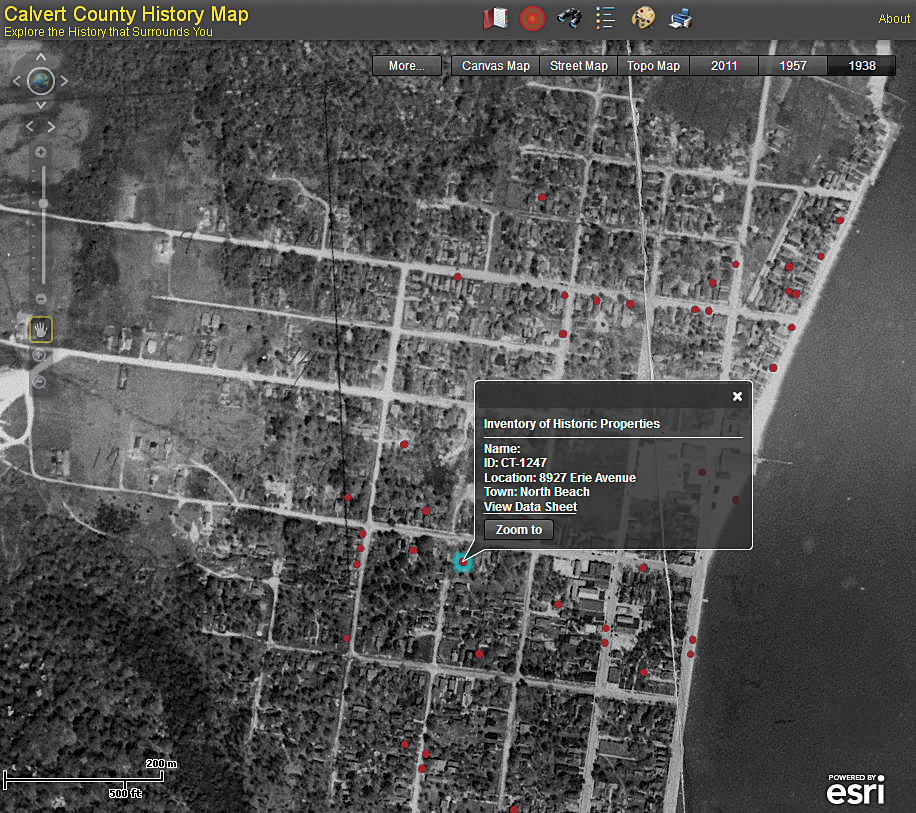The width and height of the screenshot is (916, 813).
Task: Open the legend list icon
Action: click(605, 18)
